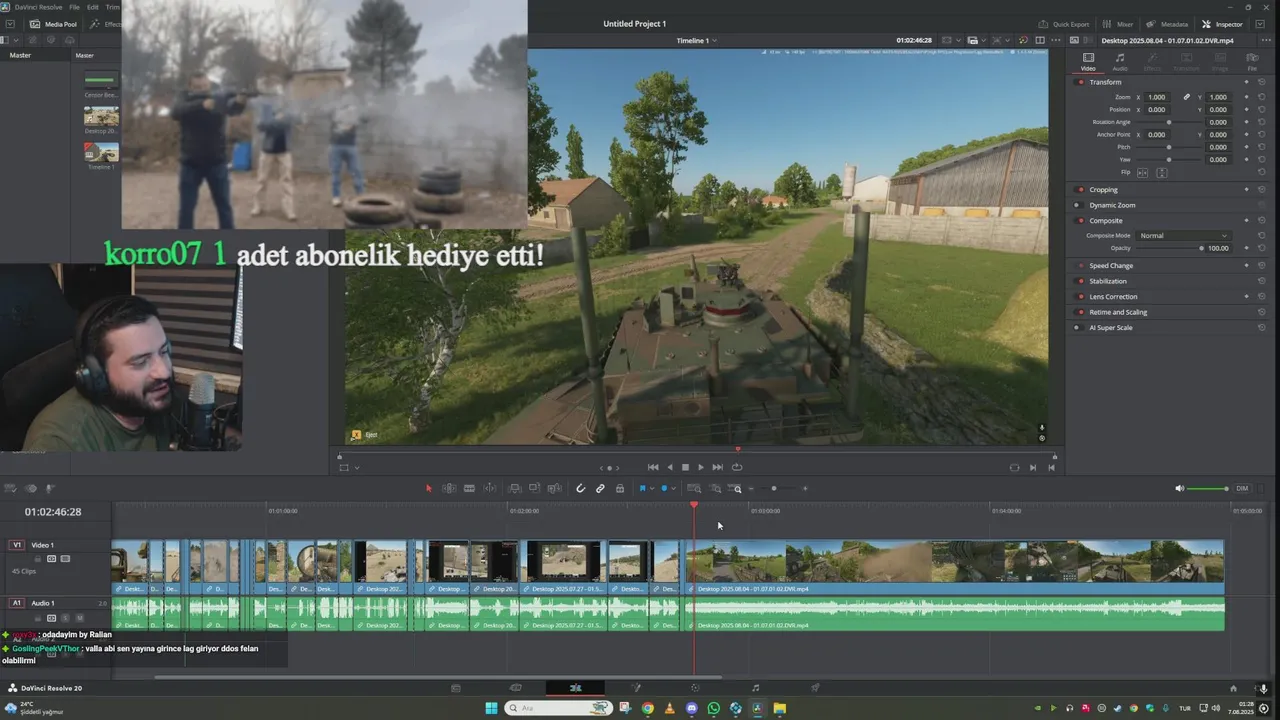
Task: Open the marker color dropdown arrow
Action: pos(674,489)
